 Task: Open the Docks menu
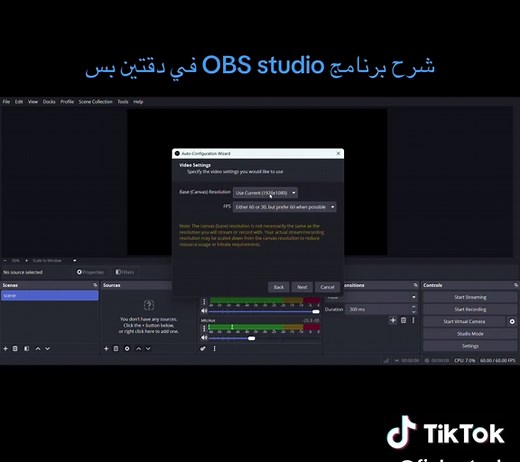[x=49, y=102]
